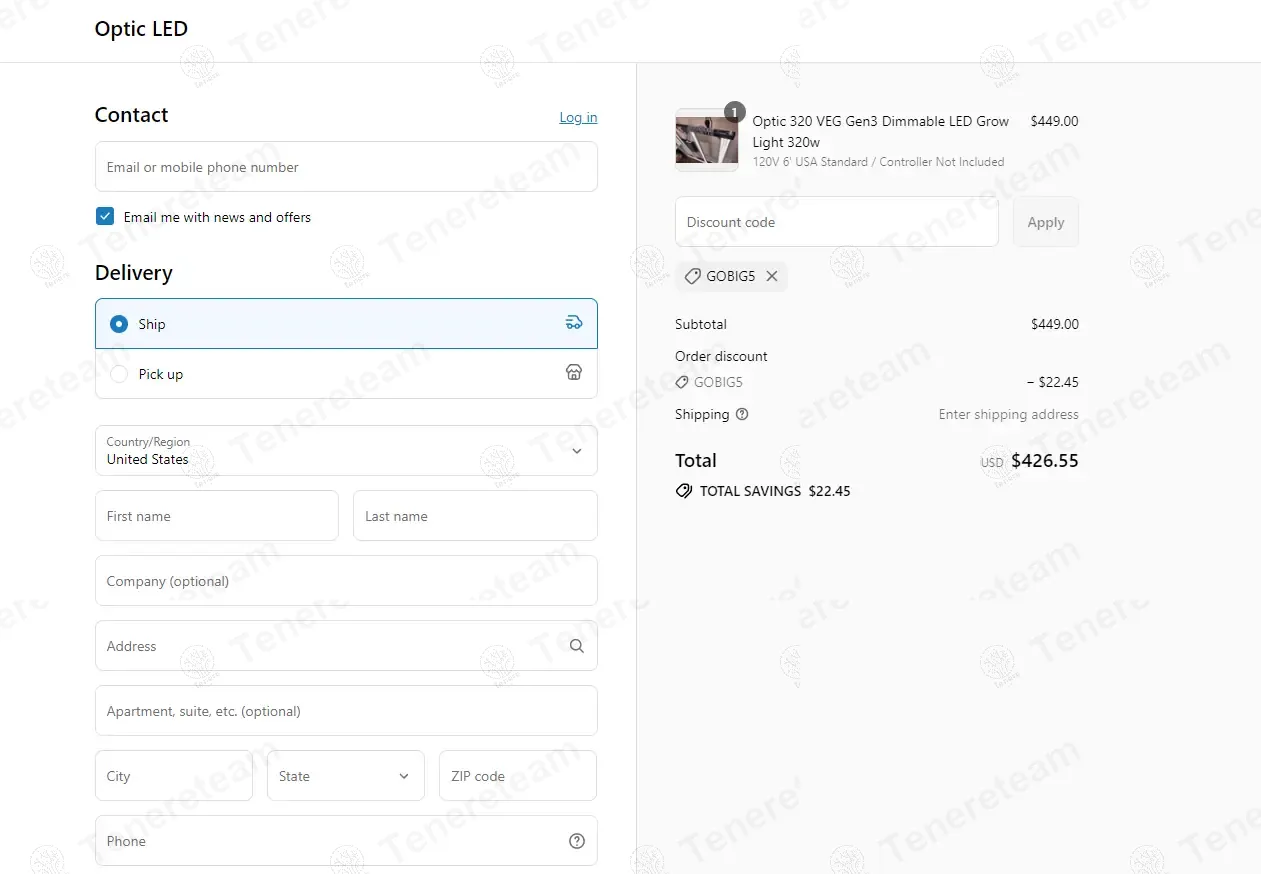Expand the State dropdown
This screenshot has height=874, width=1261.
click(346, 776)
